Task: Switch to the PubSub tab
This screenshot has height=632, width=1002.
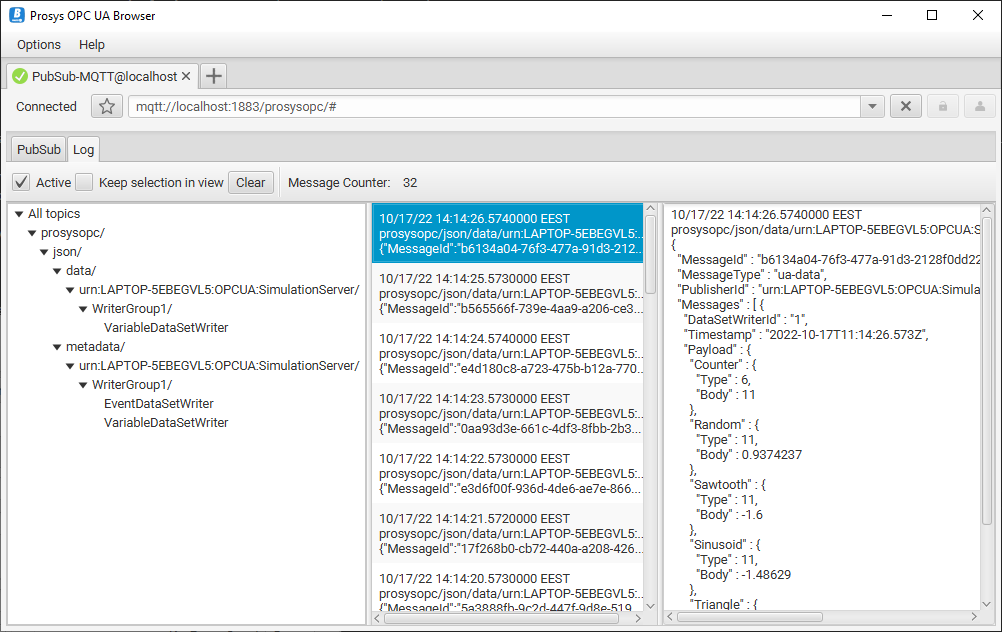Action: (39, 149)
